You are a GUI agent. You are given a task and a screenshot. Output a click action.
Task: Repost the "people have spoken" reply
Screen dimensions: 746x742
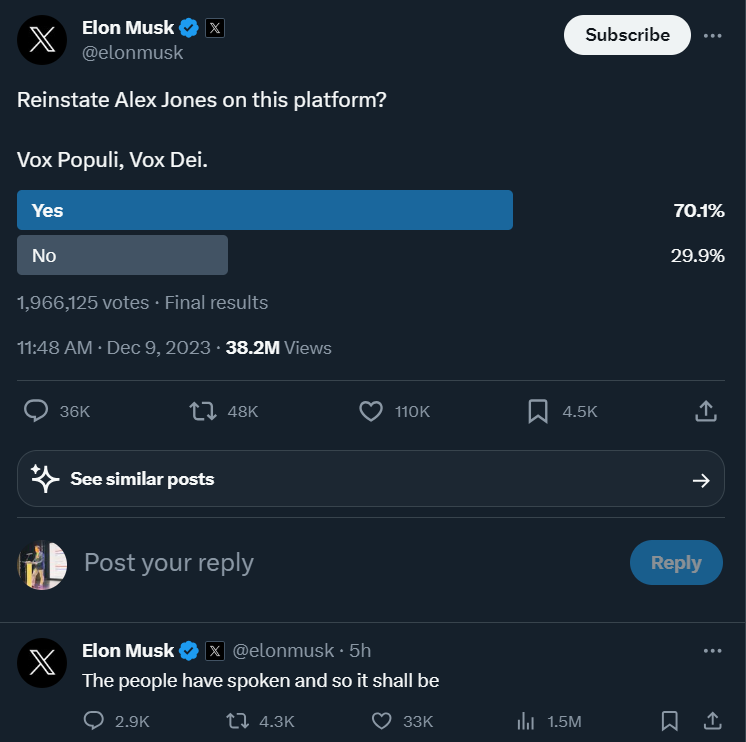[x=238, y=720]
